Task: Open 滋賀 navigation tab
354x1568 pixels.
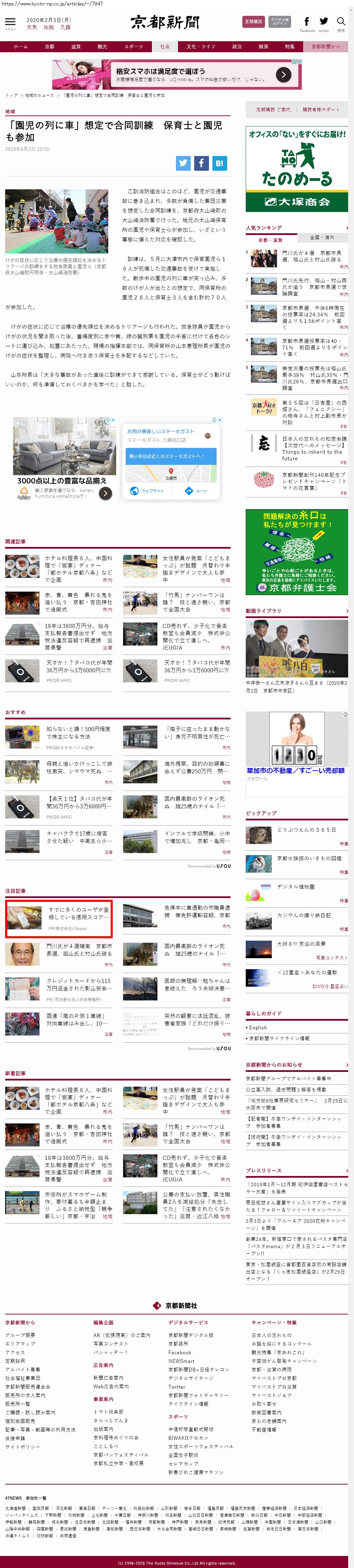Action: tap(76, 46)
